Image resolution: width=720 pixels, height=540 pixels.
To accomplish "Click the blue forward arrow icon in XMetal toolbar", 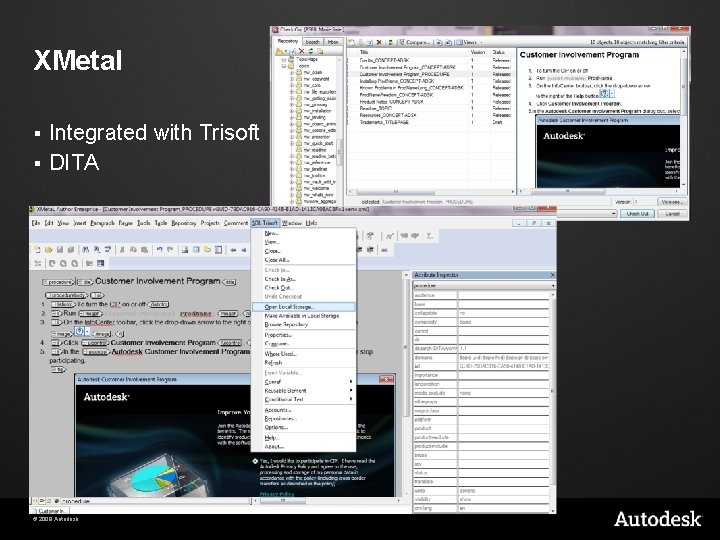I will pyautogui.click(x=244, y=250).
